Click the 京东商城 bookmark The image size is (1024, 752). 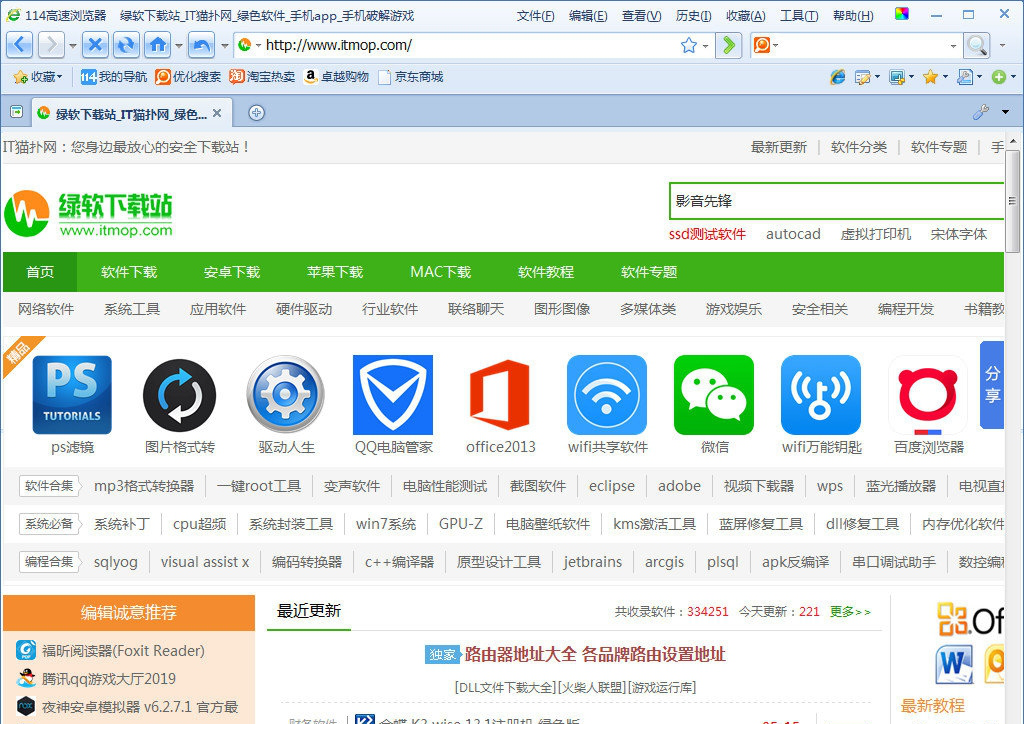[411, 77]
